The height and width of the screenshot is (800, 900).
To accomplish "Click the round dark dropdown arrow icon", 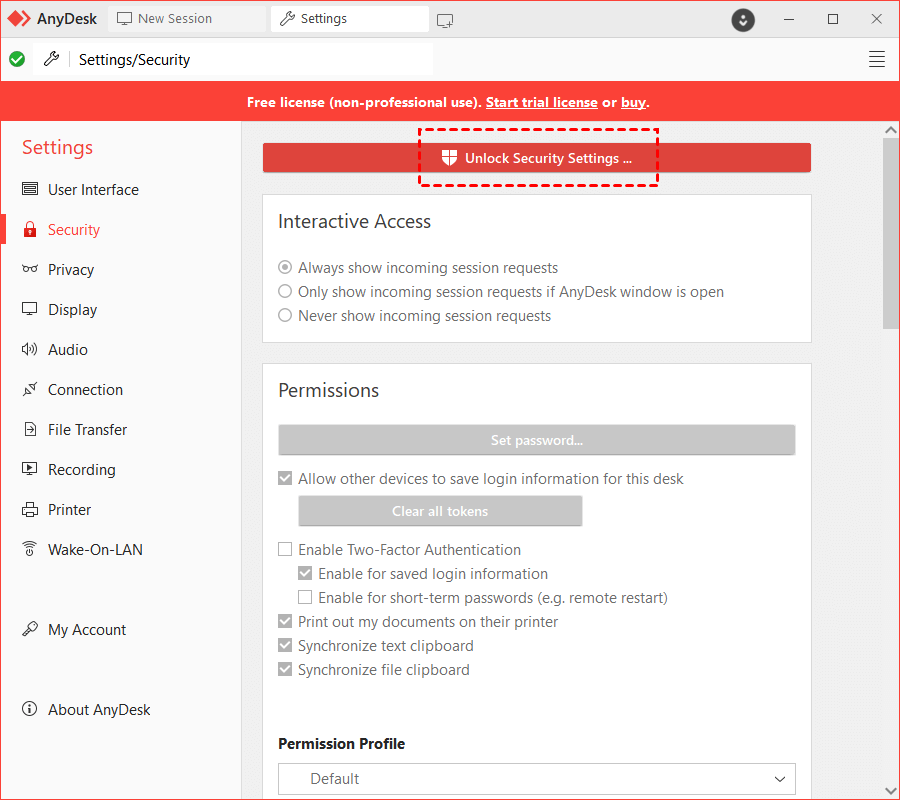I will tap(743, 19).
